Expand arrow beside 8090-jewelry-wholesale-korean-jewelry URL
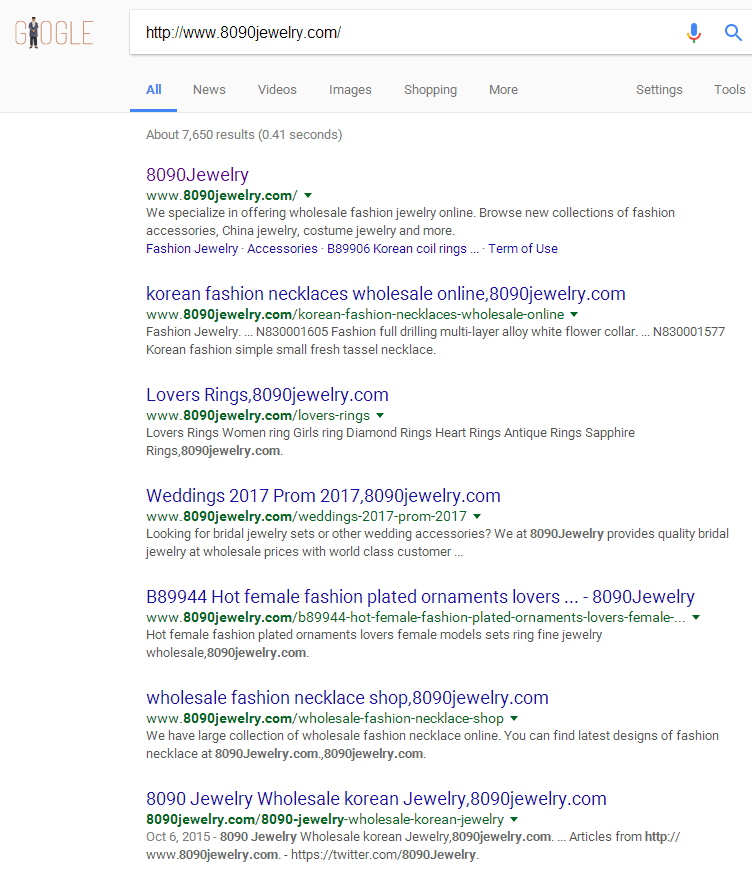This screenshot has width=752, height=873. click(x=514, y=820)
